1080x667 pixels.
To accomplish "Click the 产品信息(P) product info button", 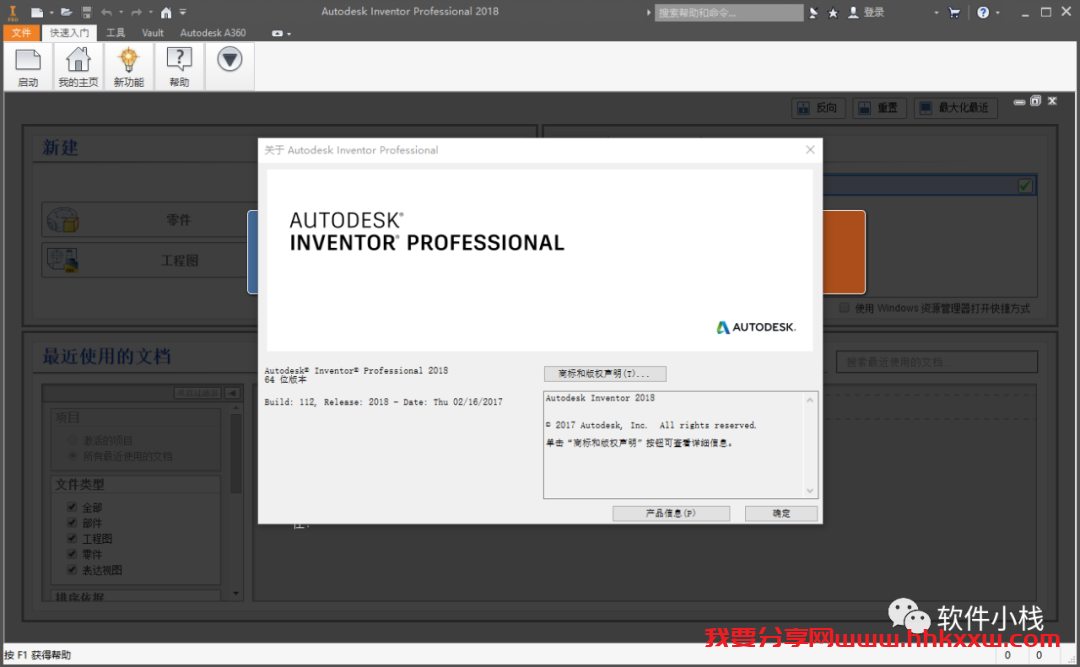I will point(671,513).
